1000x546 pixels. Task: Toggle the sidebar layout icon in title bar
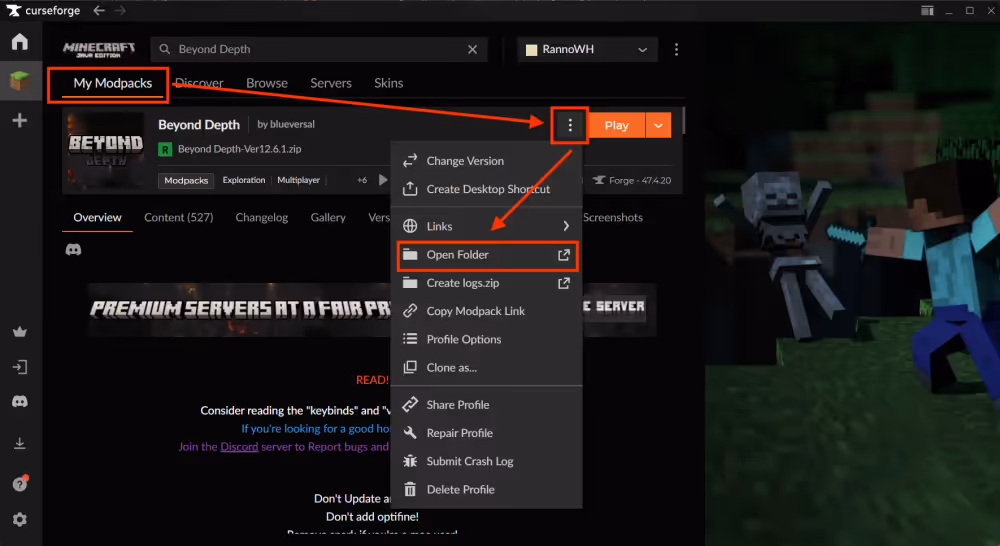(927, 10)
